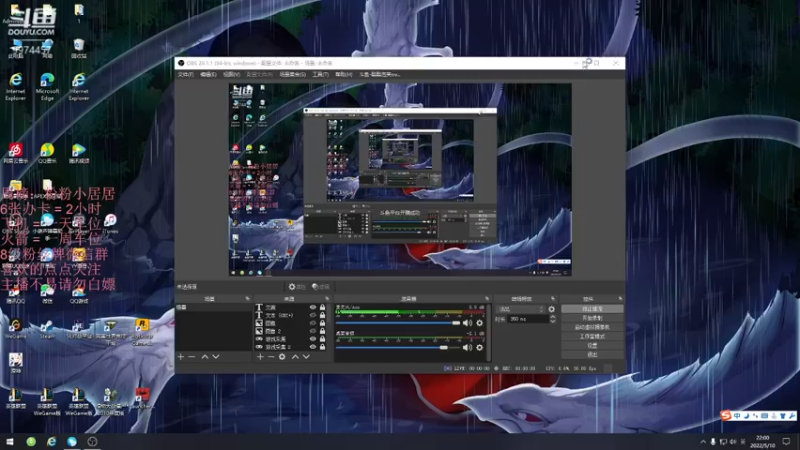Open the QQ音乐 desktop icon
The width and height of the screenshot is (800, 450).
(x=47, y=153)
